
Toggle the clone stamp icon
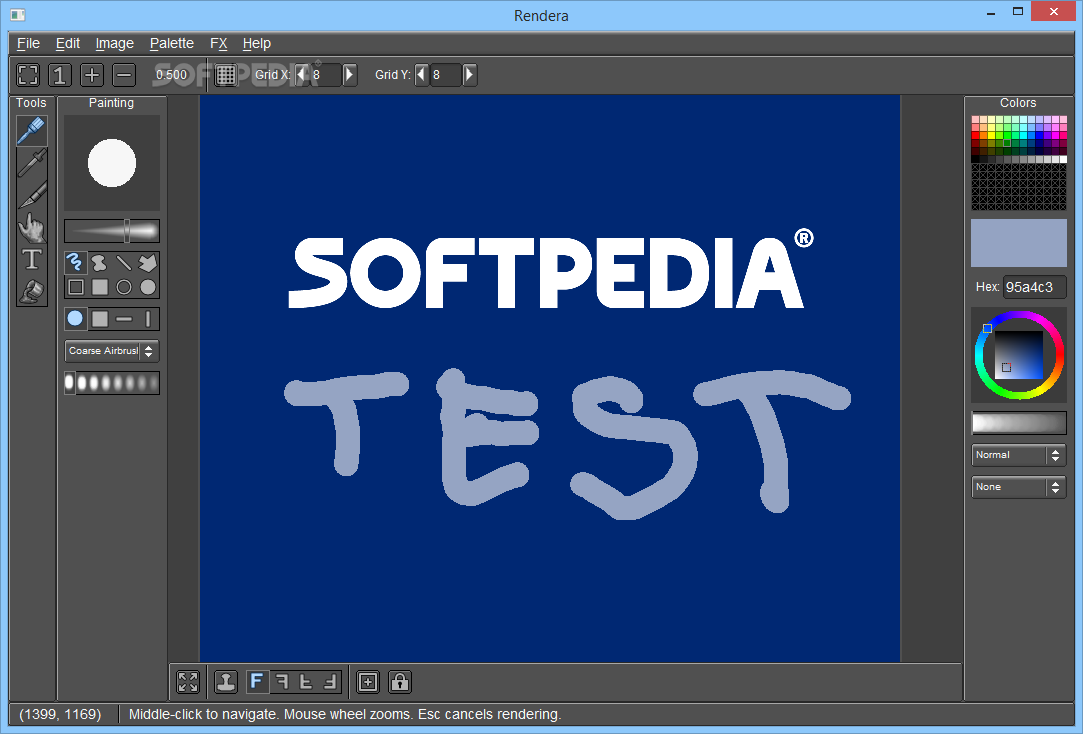click(x=226, y=682)
